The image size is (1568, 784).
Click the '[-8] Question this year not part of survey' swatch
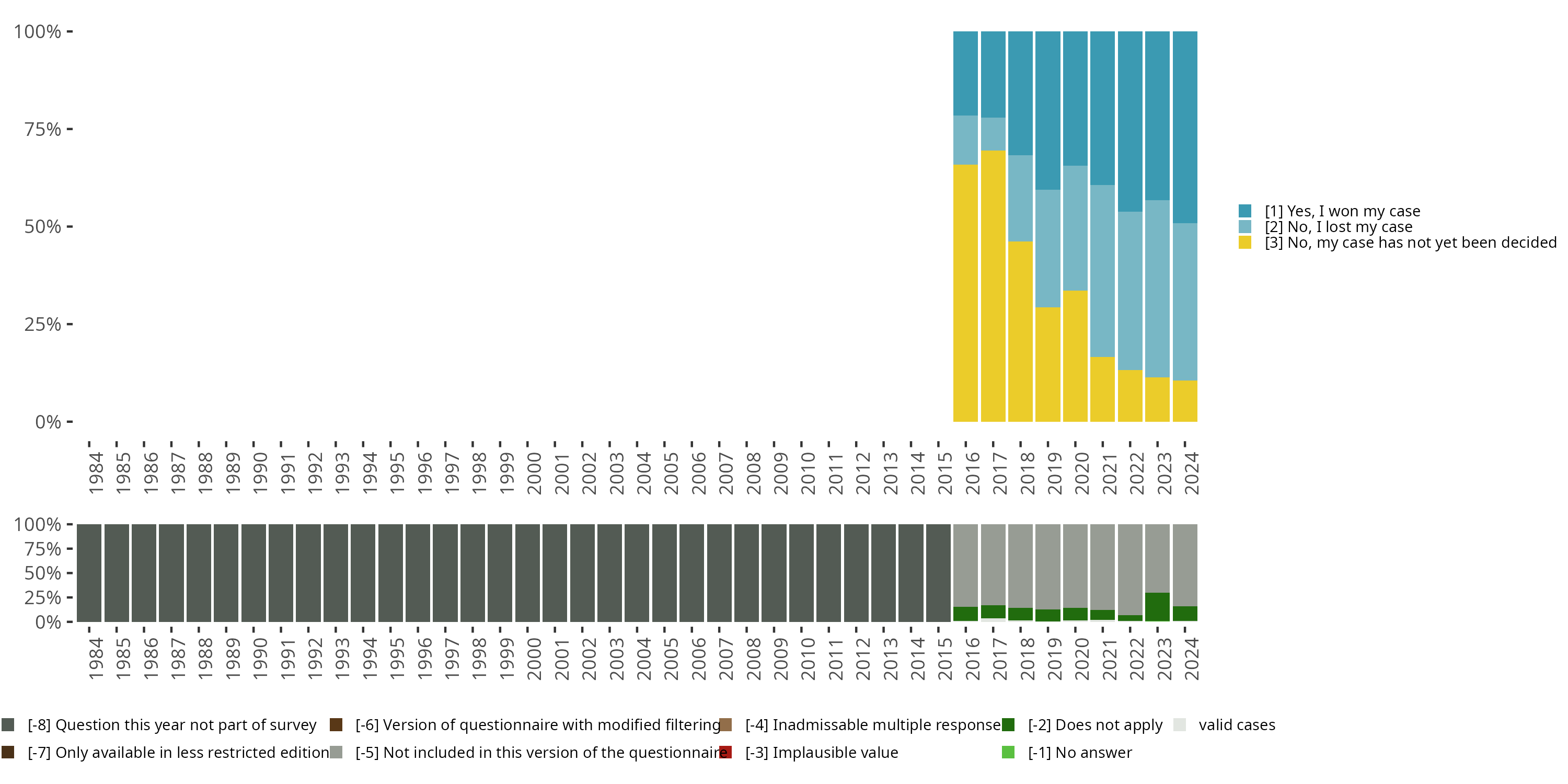pyautogui.click(x=8, y=724)
